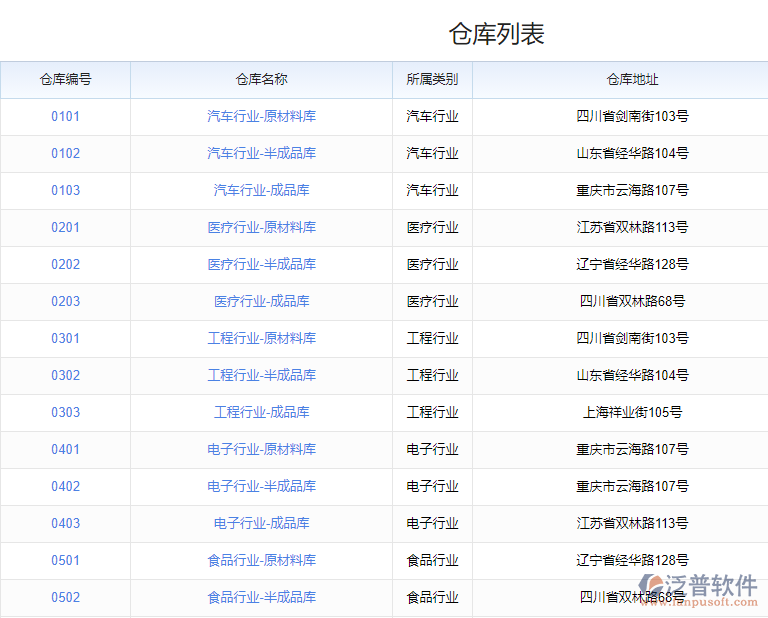Select the 医疗行业 category cell in row 0203

[x=432, y=301]
